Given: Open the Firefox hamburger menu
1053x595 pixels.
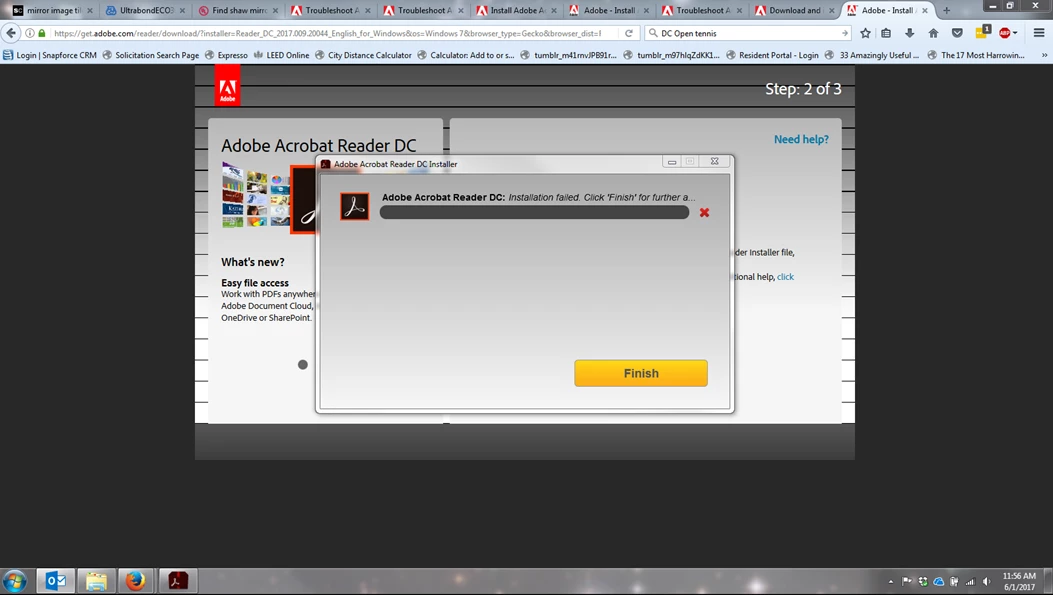Looking at the screenshot, I should click(1038, 33).
